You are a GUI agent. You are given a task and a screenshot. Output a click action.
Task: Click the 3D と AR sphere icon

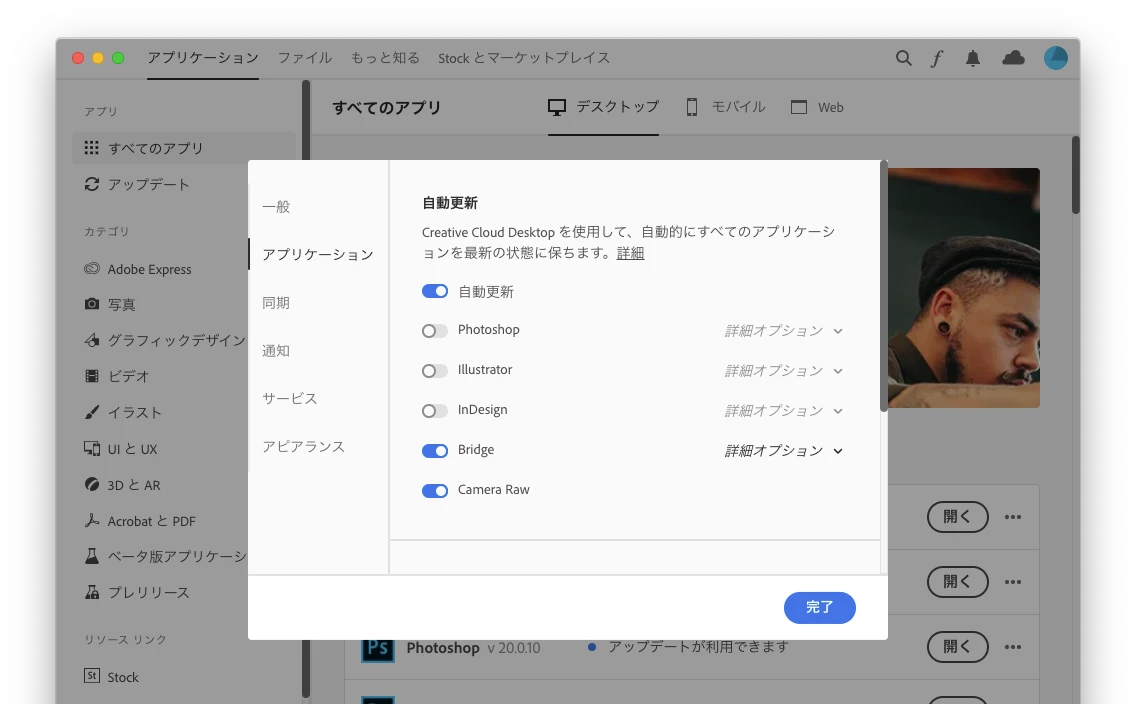(x=91, y=485)
